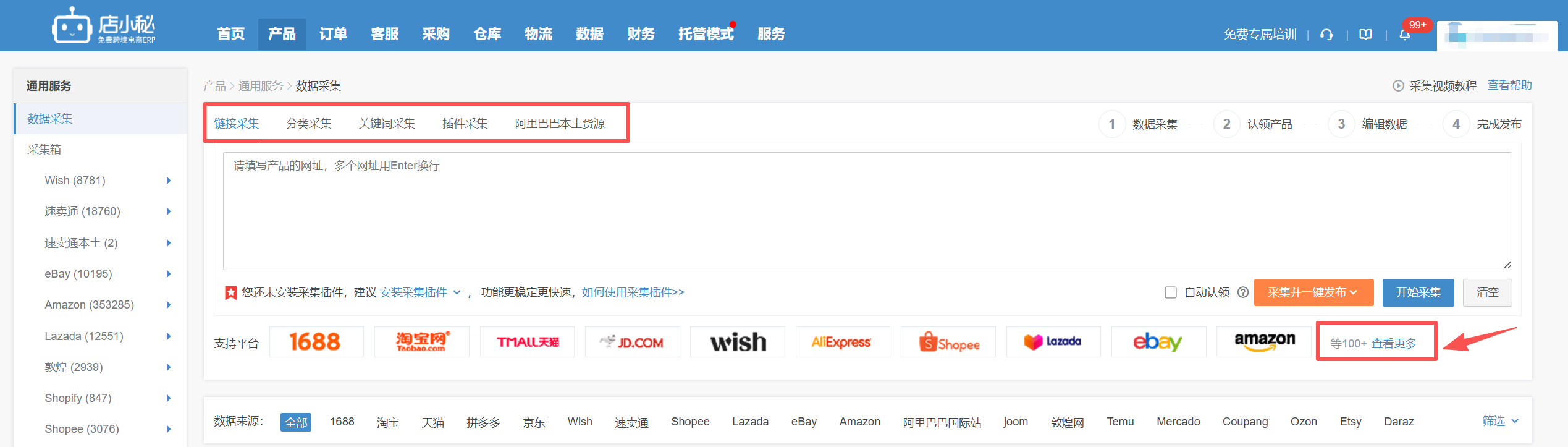Image resolution: width=1568 pixels, height=447 pixels.
Task: Open the 托管模式 top menu
Action: click(x=706, y=34)
